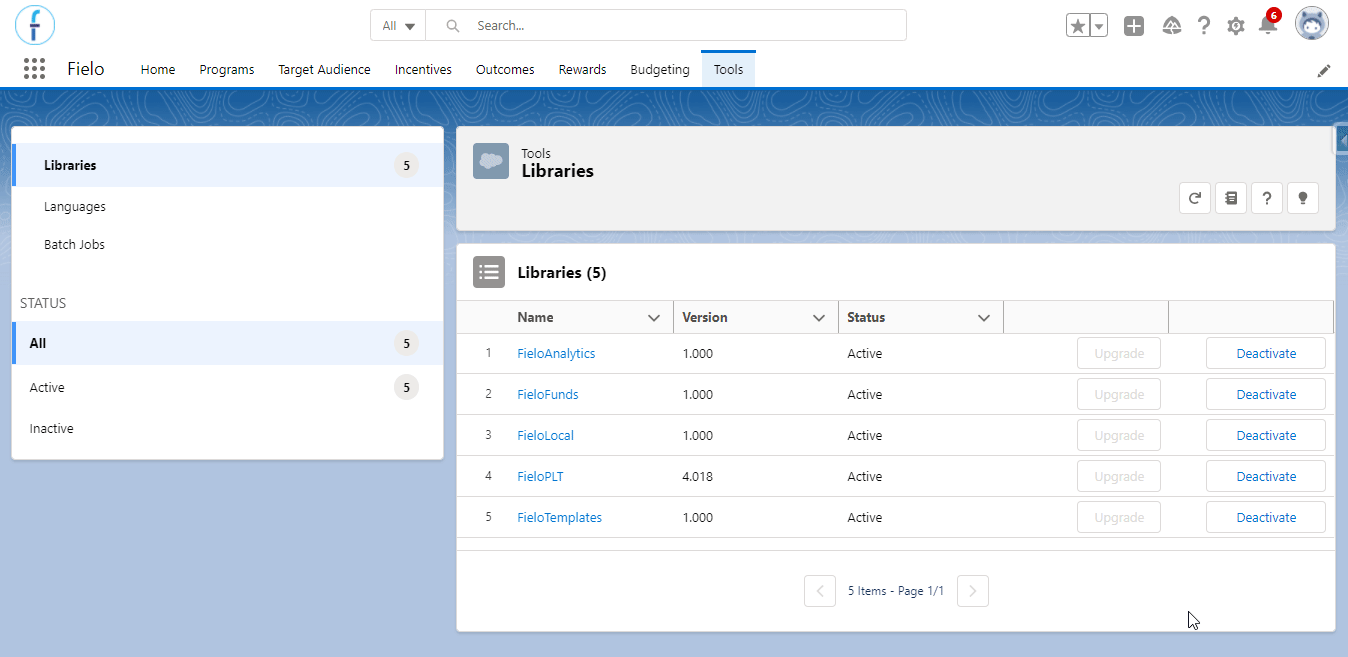Switch to the Outcomes tab
Image resolution: width=1348 pixels, height=657 pixels.
coord(505,70)
